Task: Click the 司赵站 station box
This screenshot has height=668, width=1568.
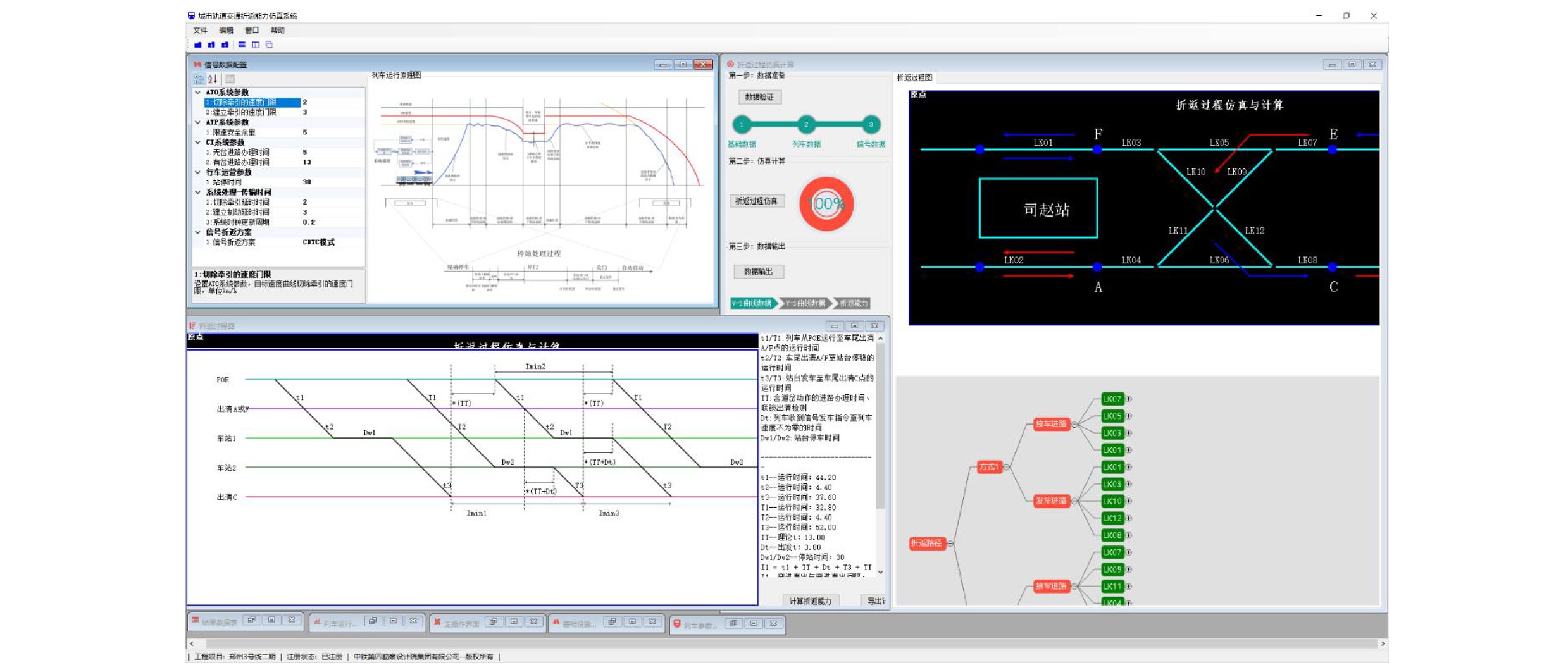Action: (1038, 208)
